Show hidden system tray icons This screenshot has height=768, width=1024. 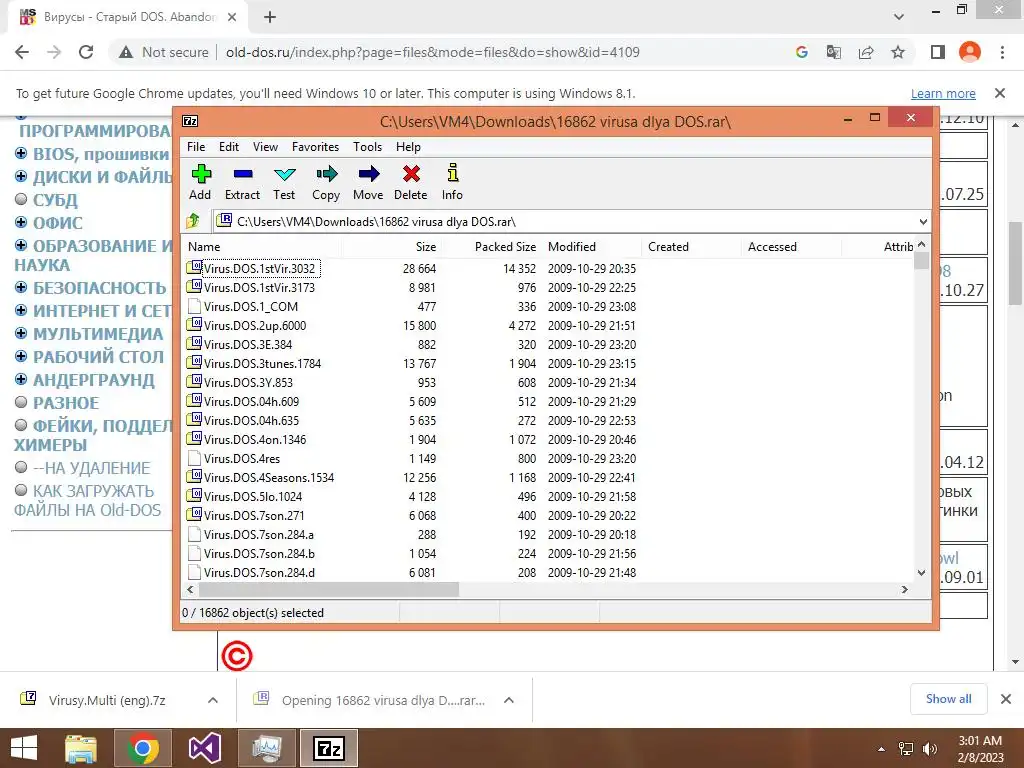coord(882,749)
